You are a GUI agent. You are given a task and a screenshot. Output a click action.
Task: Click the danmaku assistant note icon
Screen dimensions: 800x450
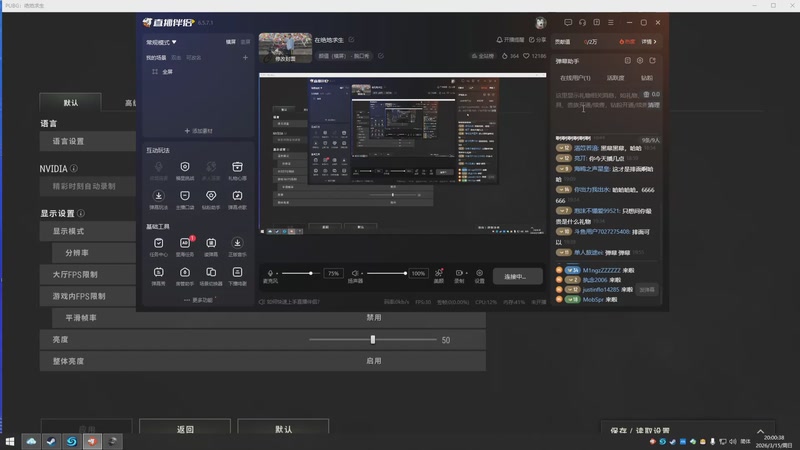click(x=628, y=60)
